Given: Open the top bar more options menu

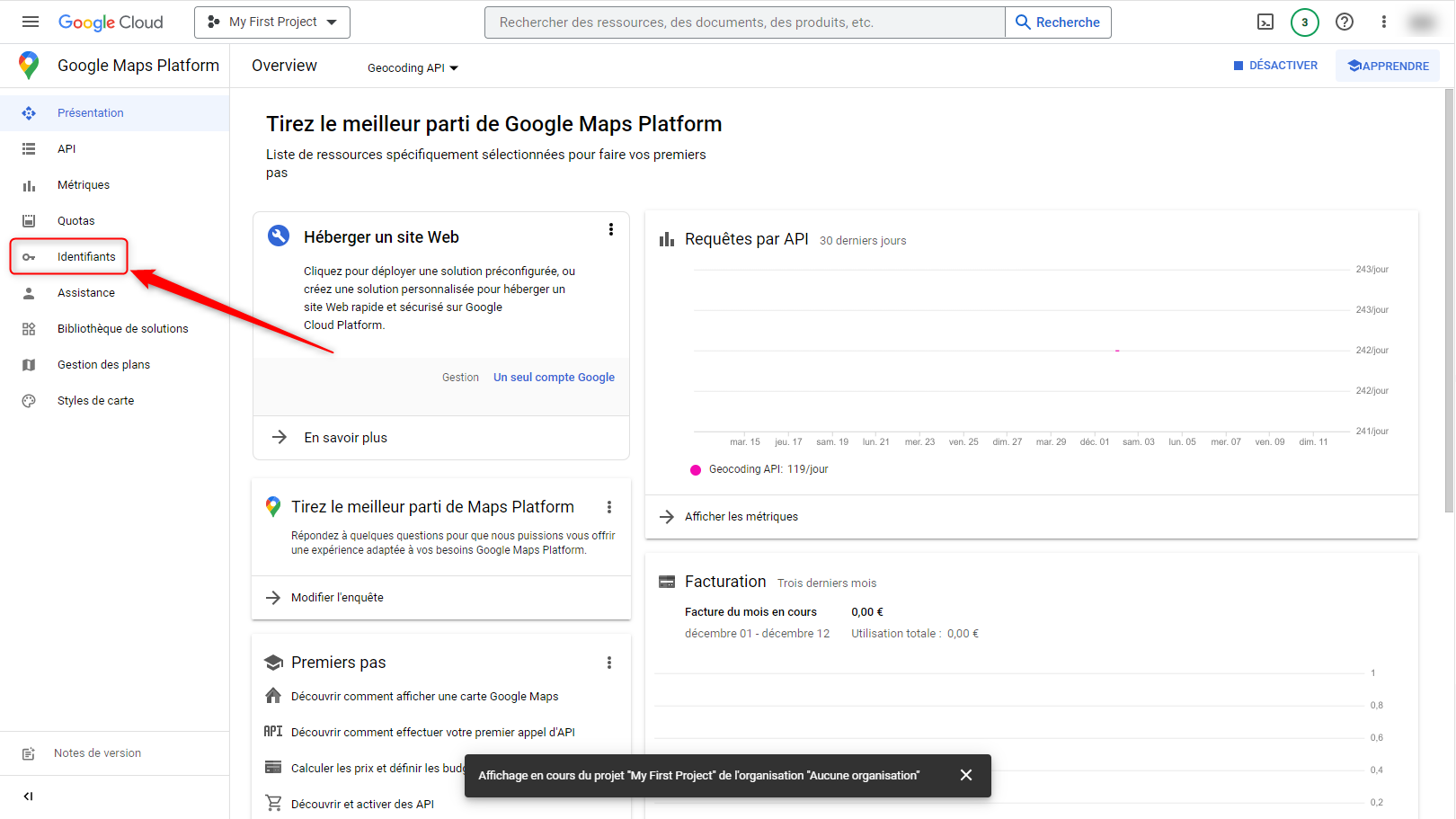Looking at the screenshot, I should coord(1384,22).
